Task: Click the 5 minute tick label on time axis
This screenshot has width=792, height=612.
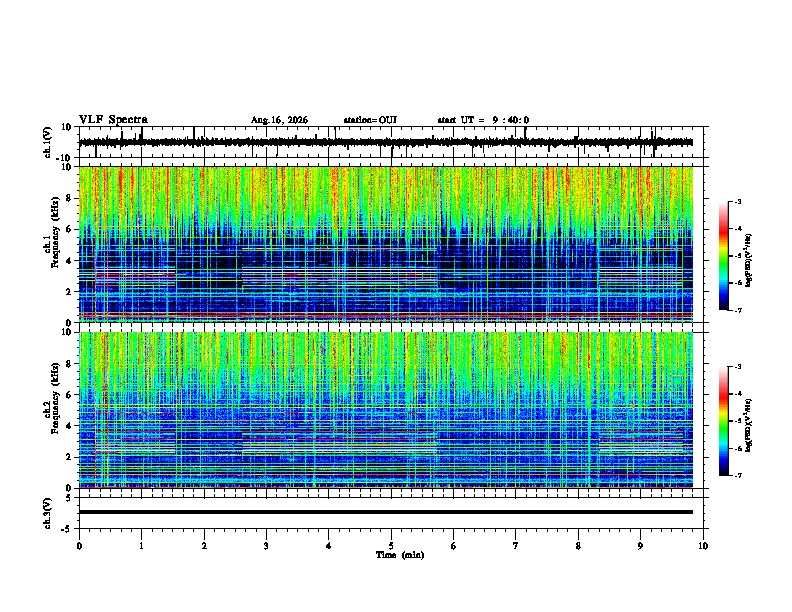Action: point(391,546)
